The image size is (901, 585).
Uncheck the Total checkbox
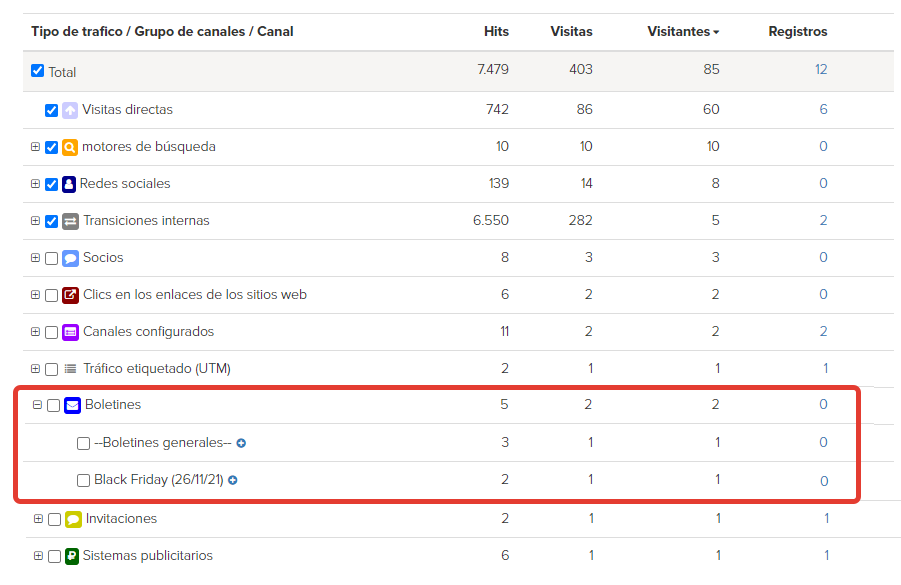[37, 71]
